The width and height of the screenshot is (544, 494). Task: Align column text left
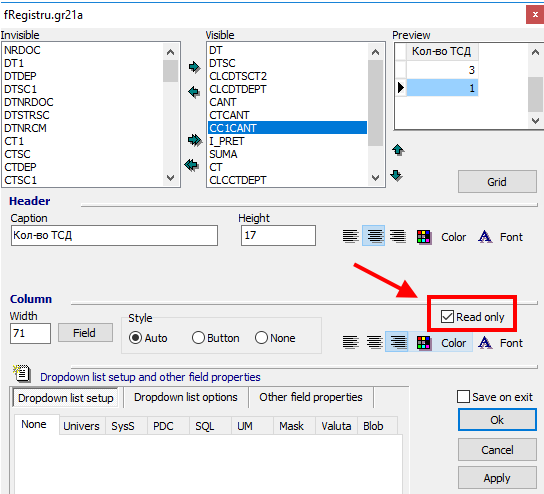(x=350, y=342)
